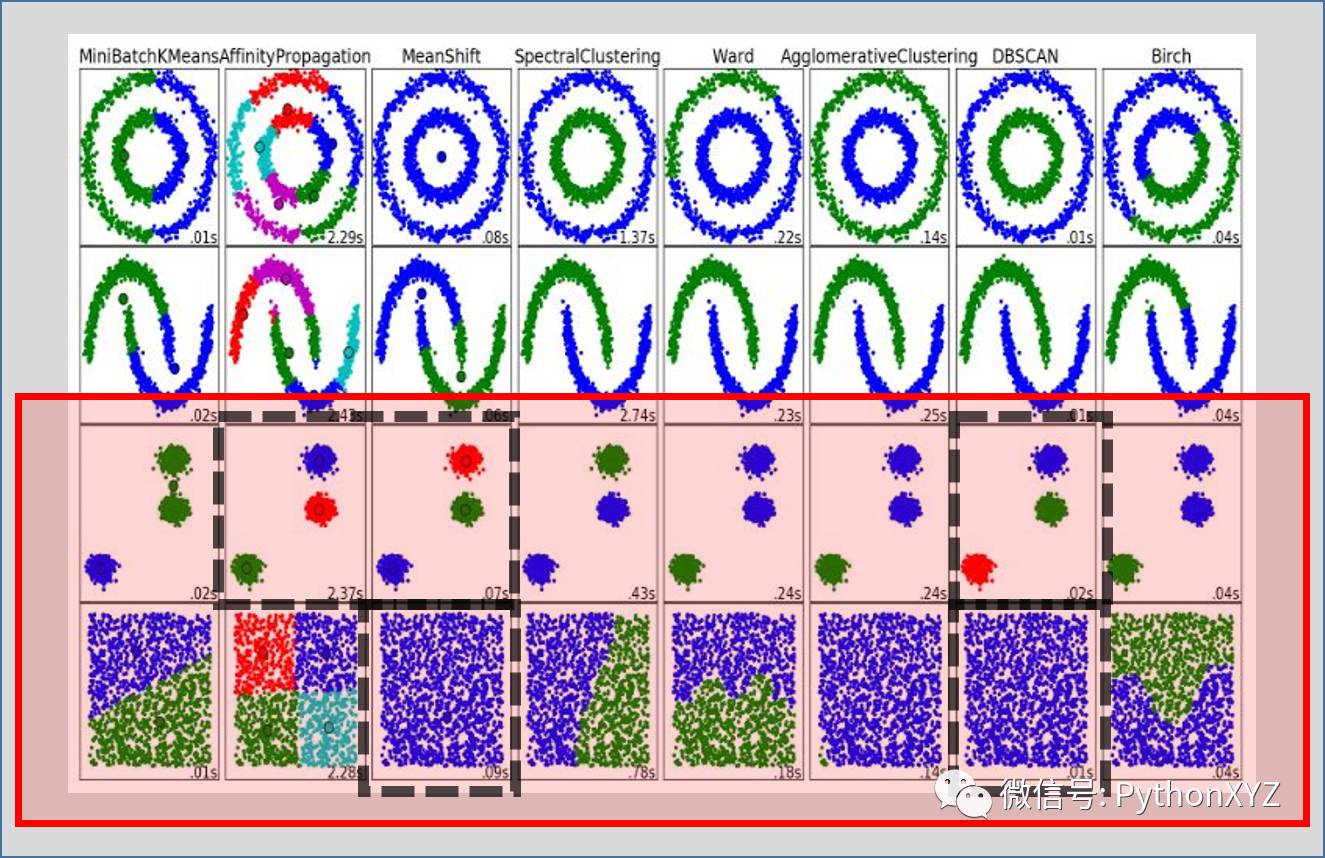Open the AffinityPropagation two-moons plot
This screenshot has height=858, width=1325.
295,335
